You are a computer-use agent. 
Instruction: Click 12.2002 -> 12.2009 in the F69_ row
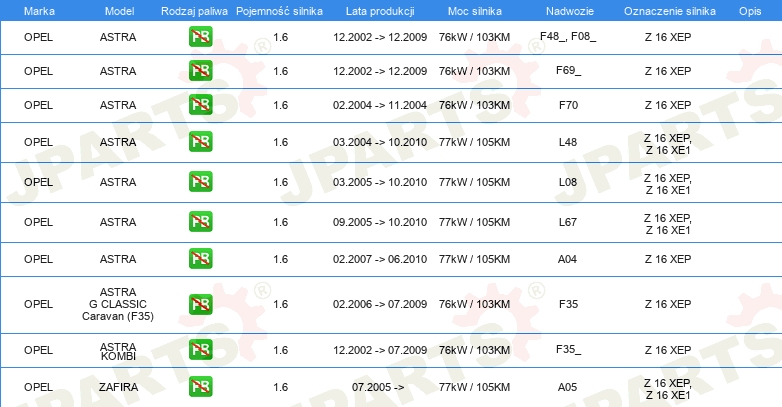380,71
